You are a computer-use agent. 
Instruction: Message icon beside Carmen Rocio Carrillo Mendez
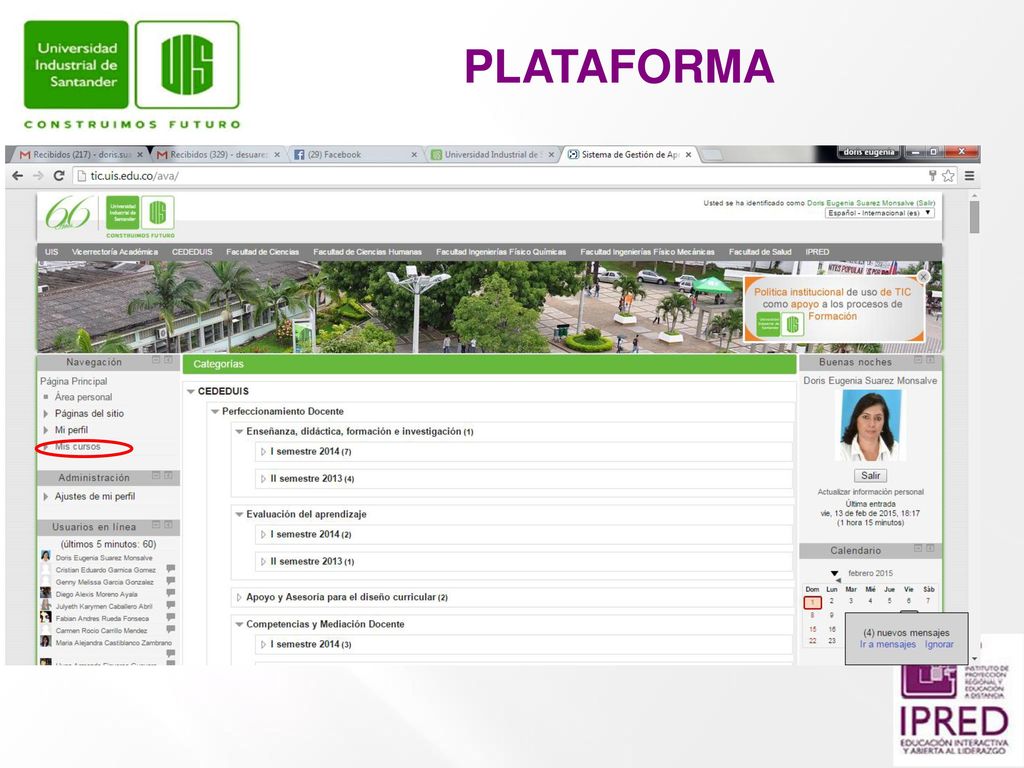click(x=170, y=630)
